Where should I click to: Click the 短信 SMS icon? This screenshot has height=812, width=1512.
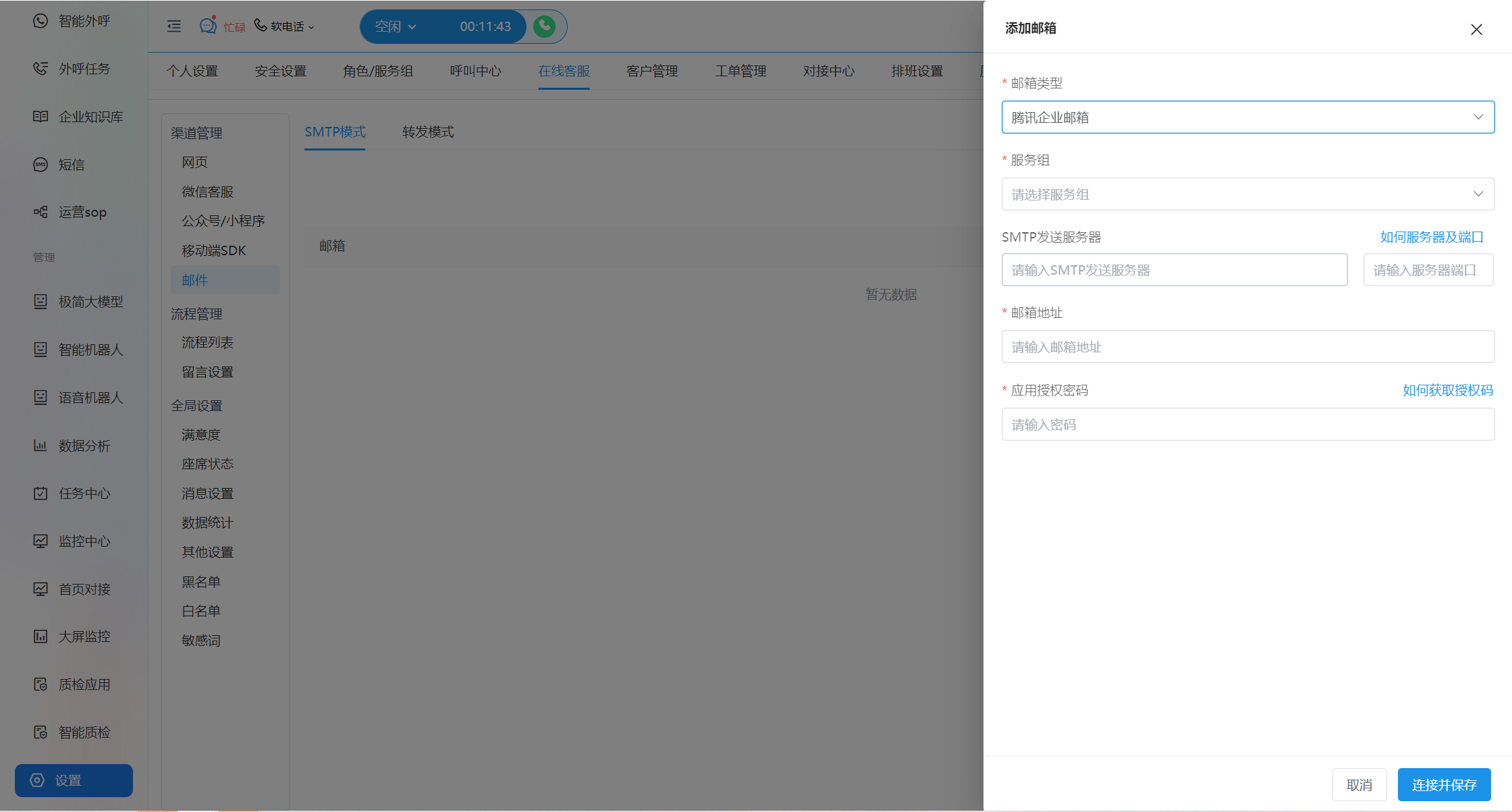tap(40, 165)
